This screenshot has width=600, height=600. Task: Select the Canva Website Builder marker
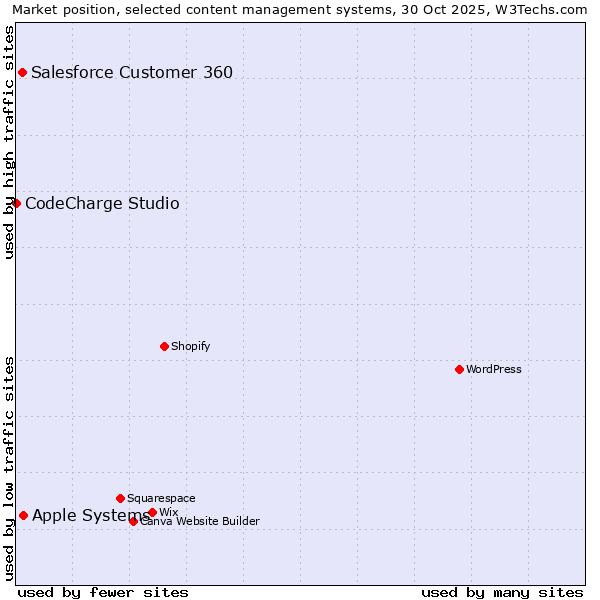[133, 521]
